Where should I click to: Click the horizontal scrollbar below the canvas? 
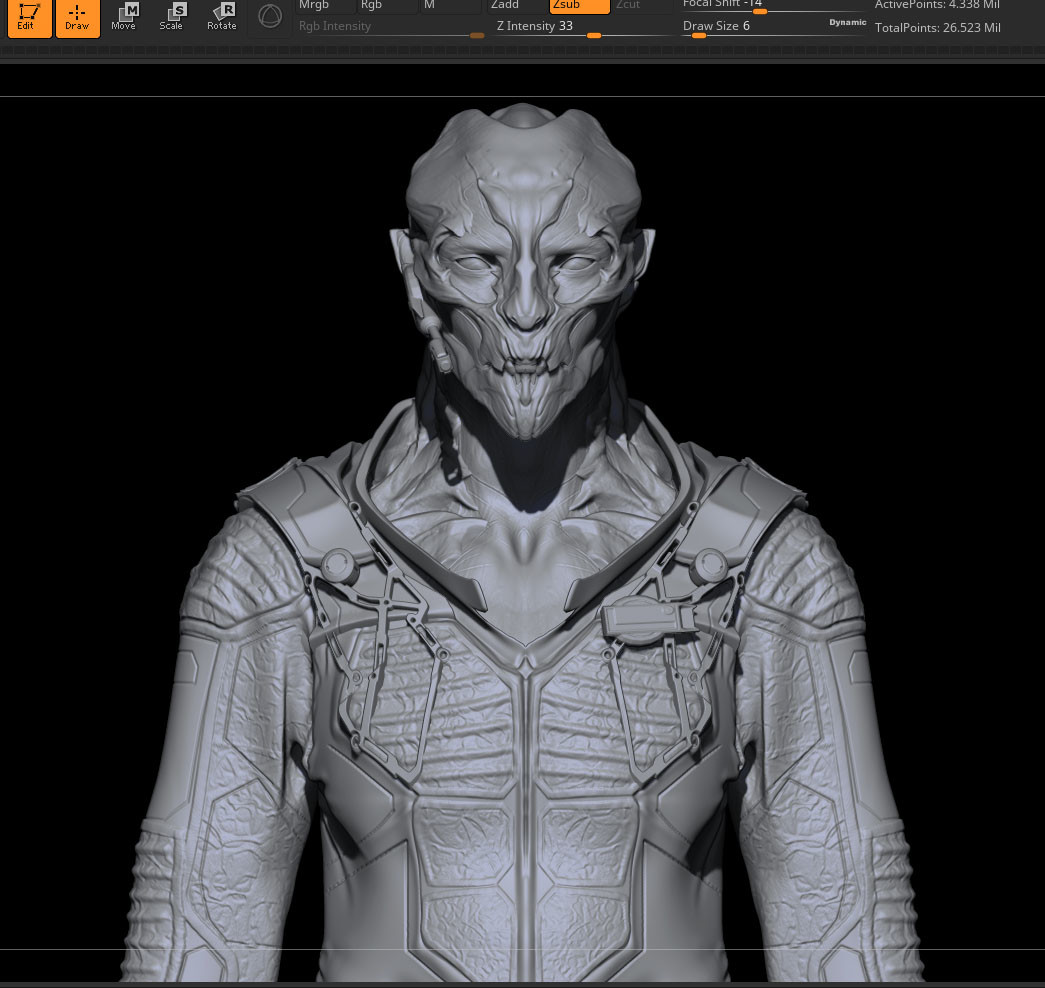522,983
